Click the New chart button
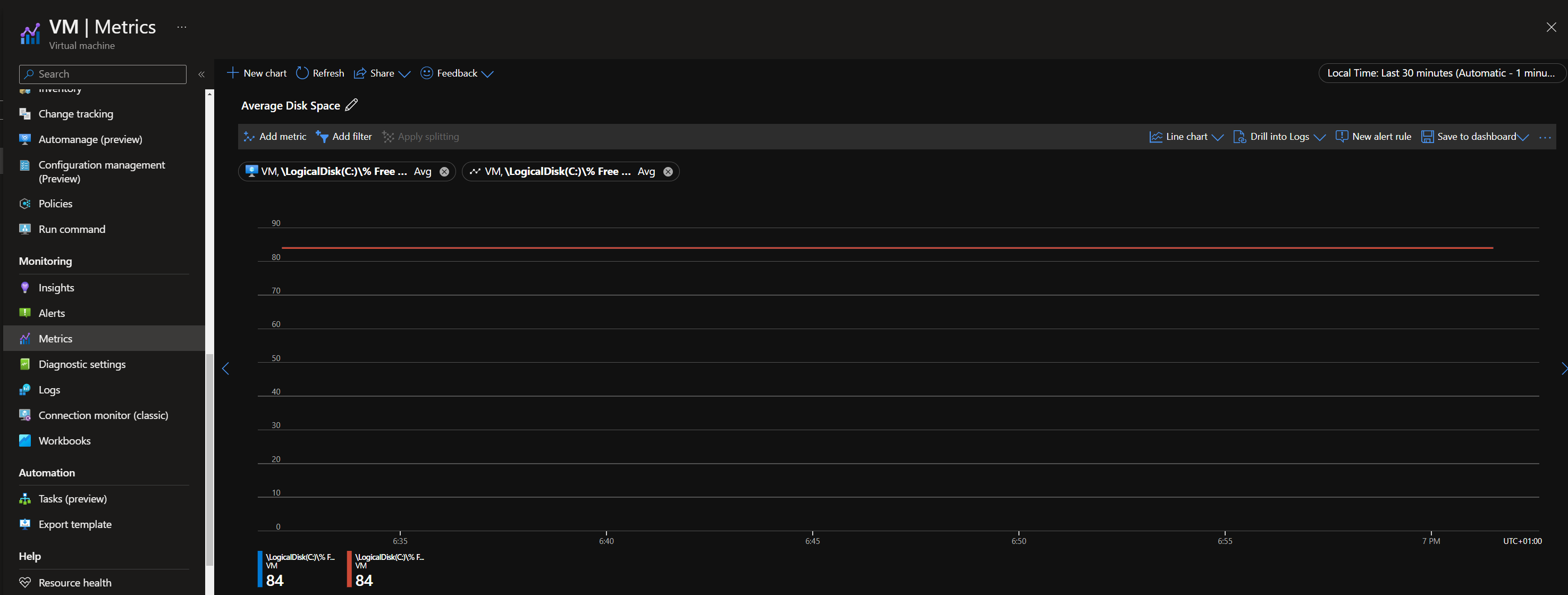 pyautogui.click(x=256, y=73)
